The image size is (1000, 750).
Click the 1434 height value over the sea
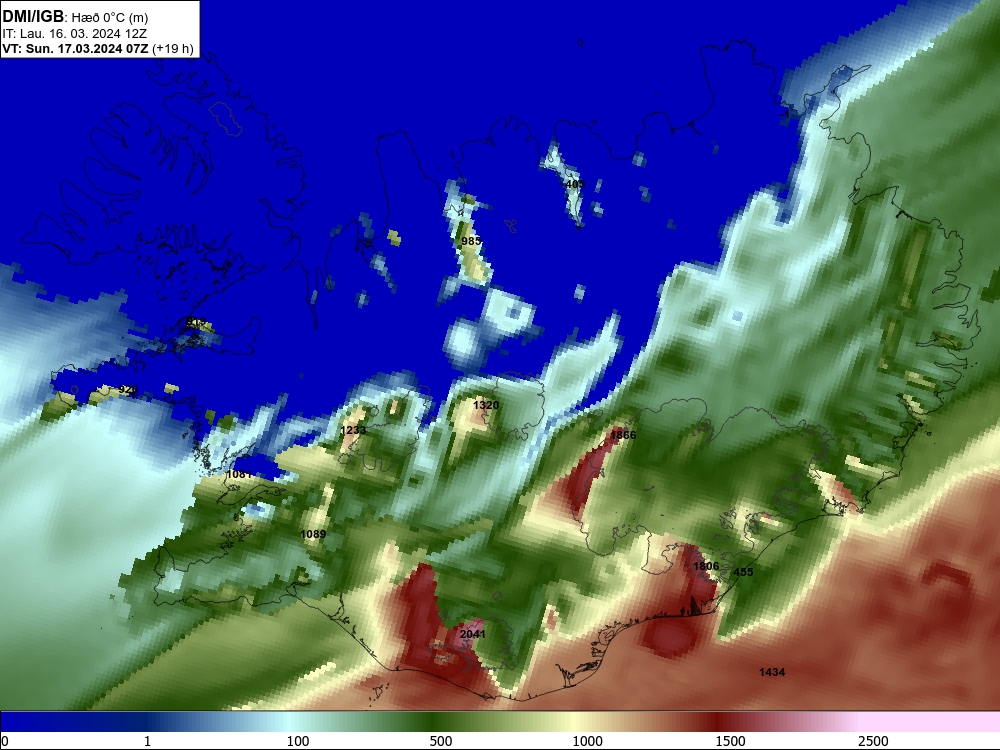pos(772,672)
